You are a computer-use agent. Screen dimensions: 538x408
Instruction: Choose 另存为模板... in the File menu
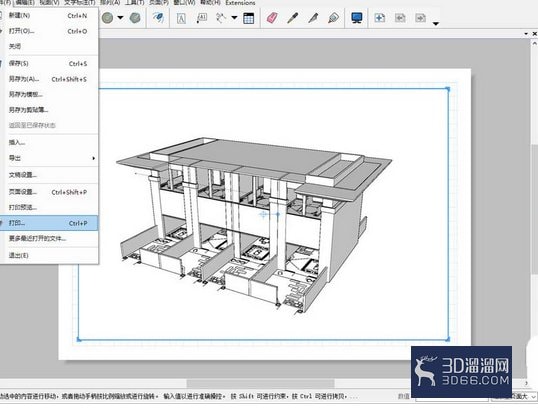point(49,95)
